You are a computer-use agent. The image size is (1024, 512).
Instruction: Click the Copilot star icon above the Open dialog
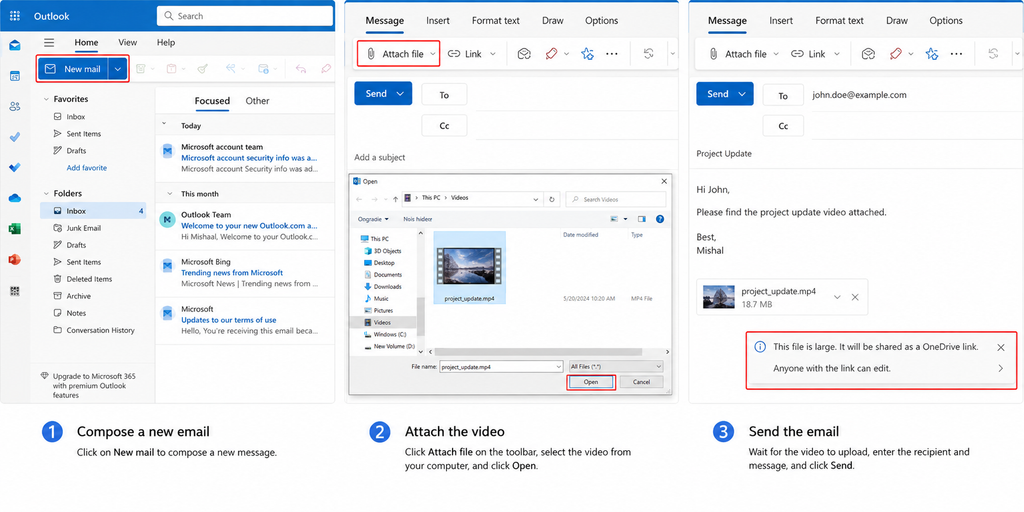(x=587, y=54)
